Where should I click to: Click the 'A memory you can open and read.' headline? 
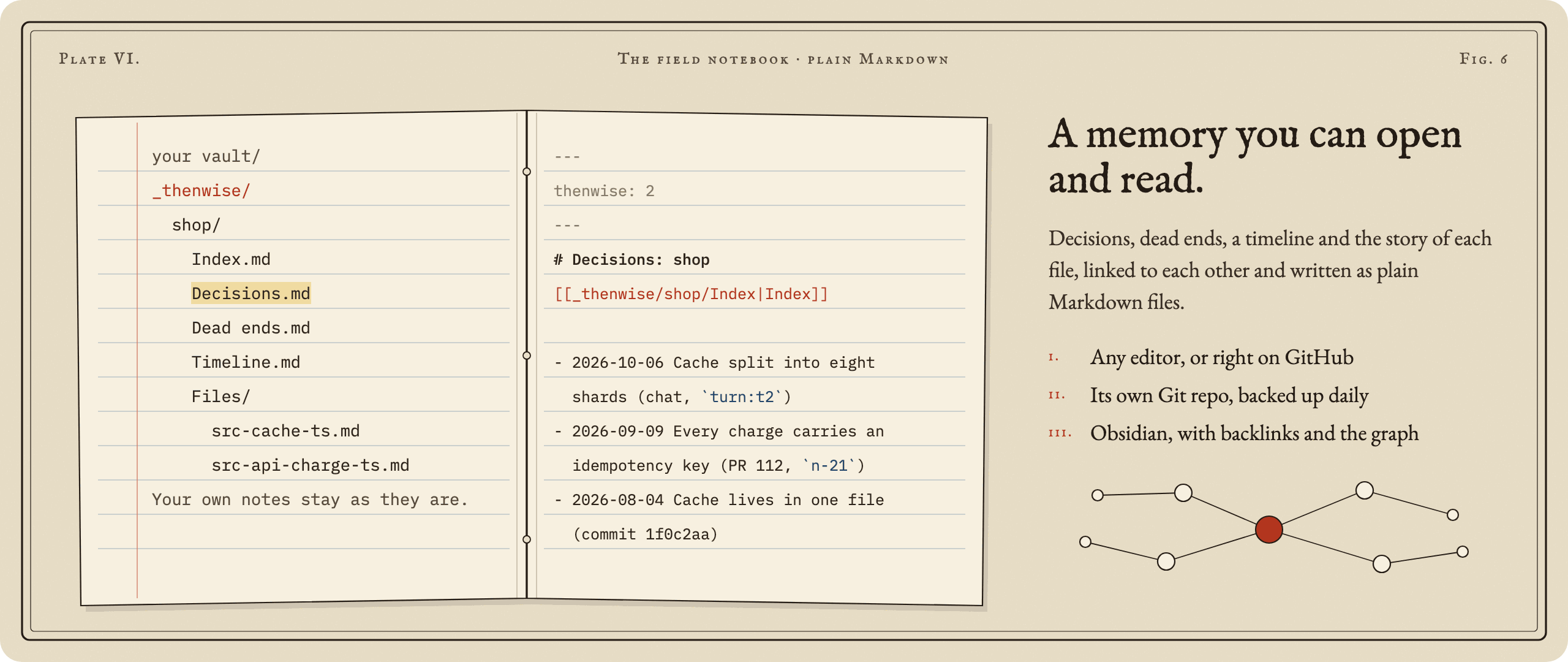click(x=1254, y=156)
